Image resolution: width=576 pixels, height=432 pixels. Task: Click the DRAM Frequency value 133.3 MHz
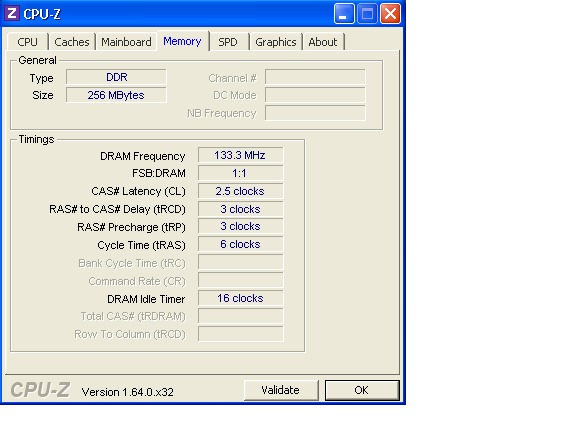(241, 155)
